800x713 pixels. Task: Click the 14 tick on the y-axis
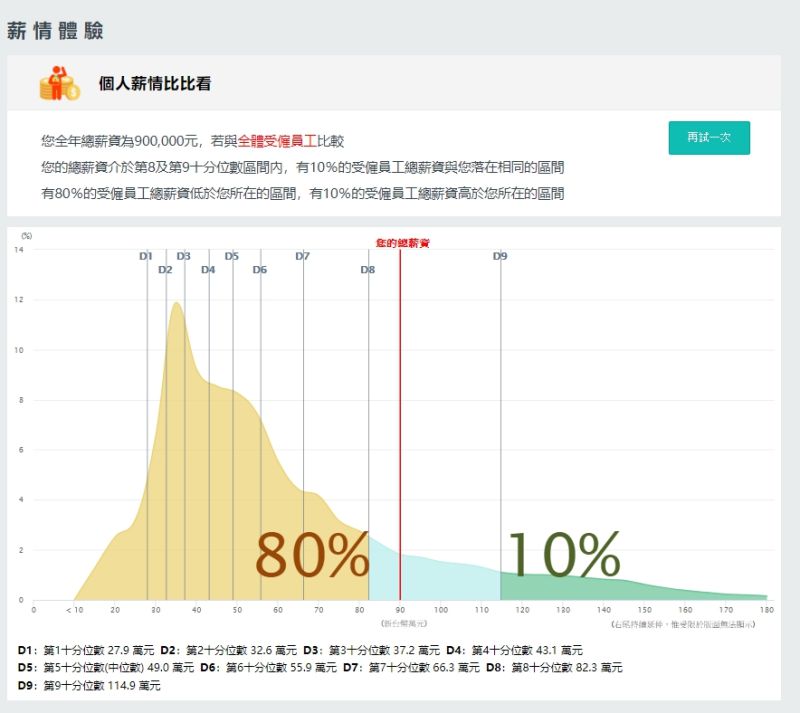point(19,250)
